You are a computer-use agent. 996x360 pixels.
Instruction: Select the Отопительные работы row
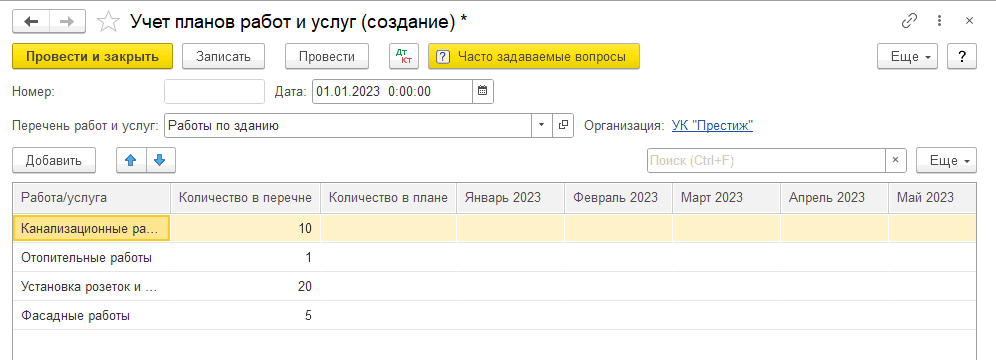[x=495, y=258]
